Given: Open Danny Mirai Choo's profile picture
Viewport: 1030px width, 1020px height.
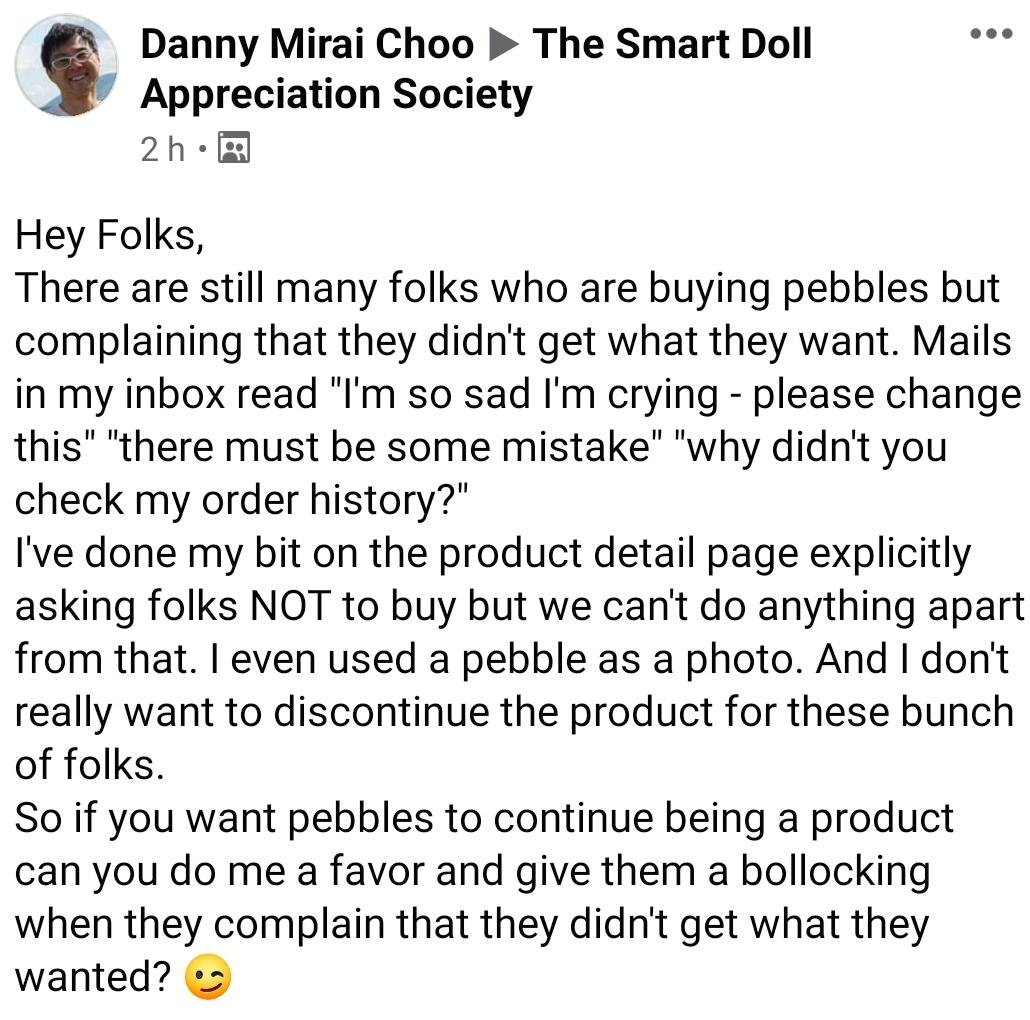Looking at the screenshot, I should (x=66, y=65).
